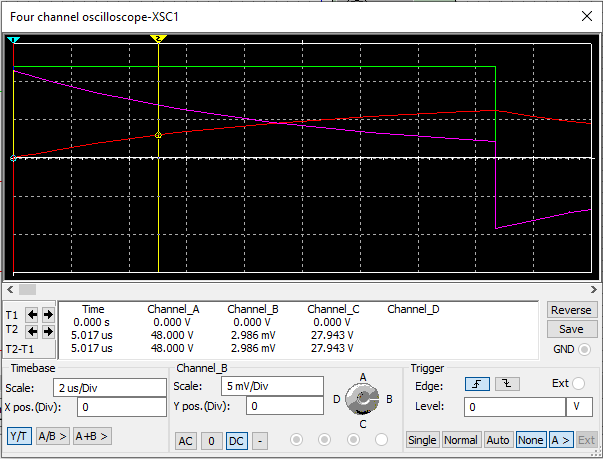Viewport: 603px width, 459px height.
Task: Set trigger mode to Normal
Action: pos(461,440)
